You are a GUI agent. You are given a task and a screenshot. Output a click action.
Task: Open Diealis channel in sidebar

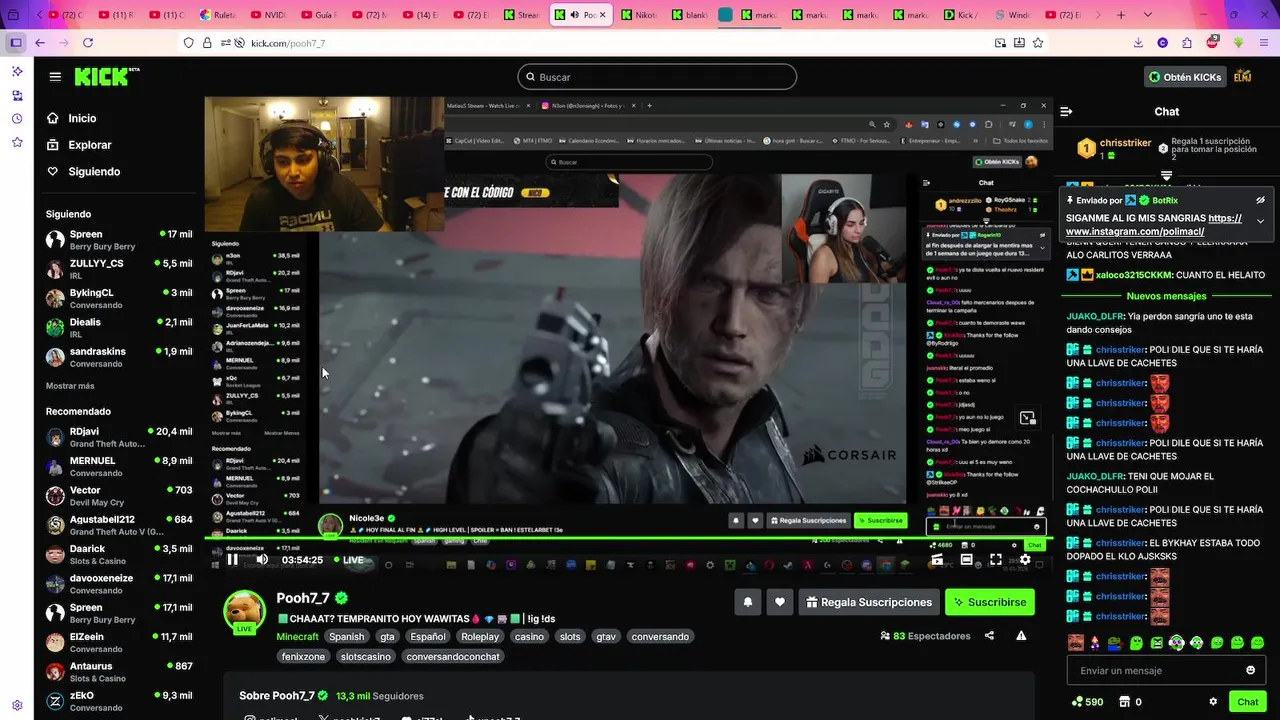point(118,328)
